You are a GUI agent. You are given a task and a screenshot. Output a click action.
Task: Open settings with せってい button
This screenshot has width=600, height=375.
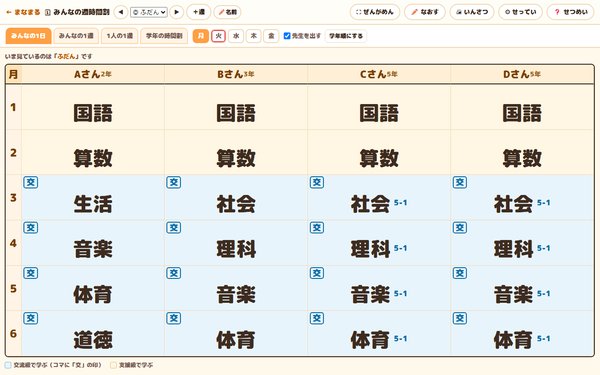[x=520, y=12]
